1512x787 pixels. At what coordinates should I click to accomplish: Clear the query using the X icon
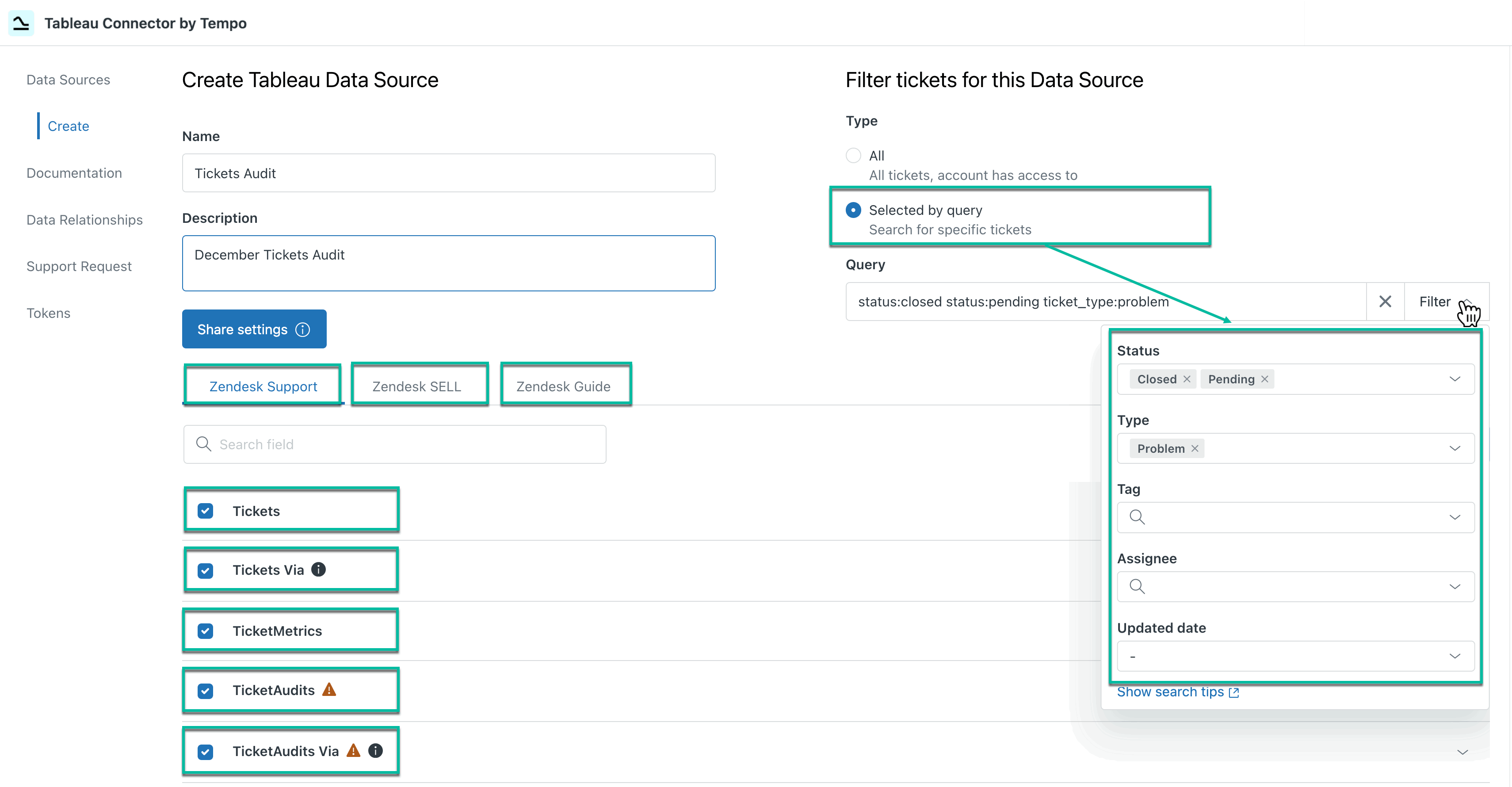pos(1386,301)
